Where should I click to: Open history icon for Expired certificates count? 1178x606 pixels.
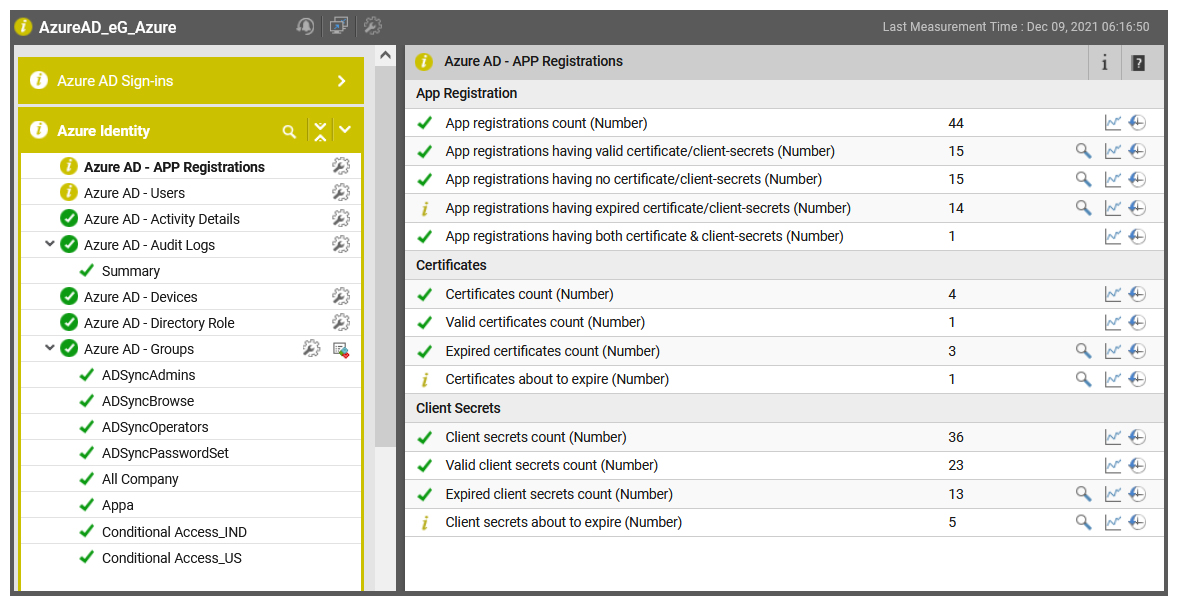pos(1137,351)
